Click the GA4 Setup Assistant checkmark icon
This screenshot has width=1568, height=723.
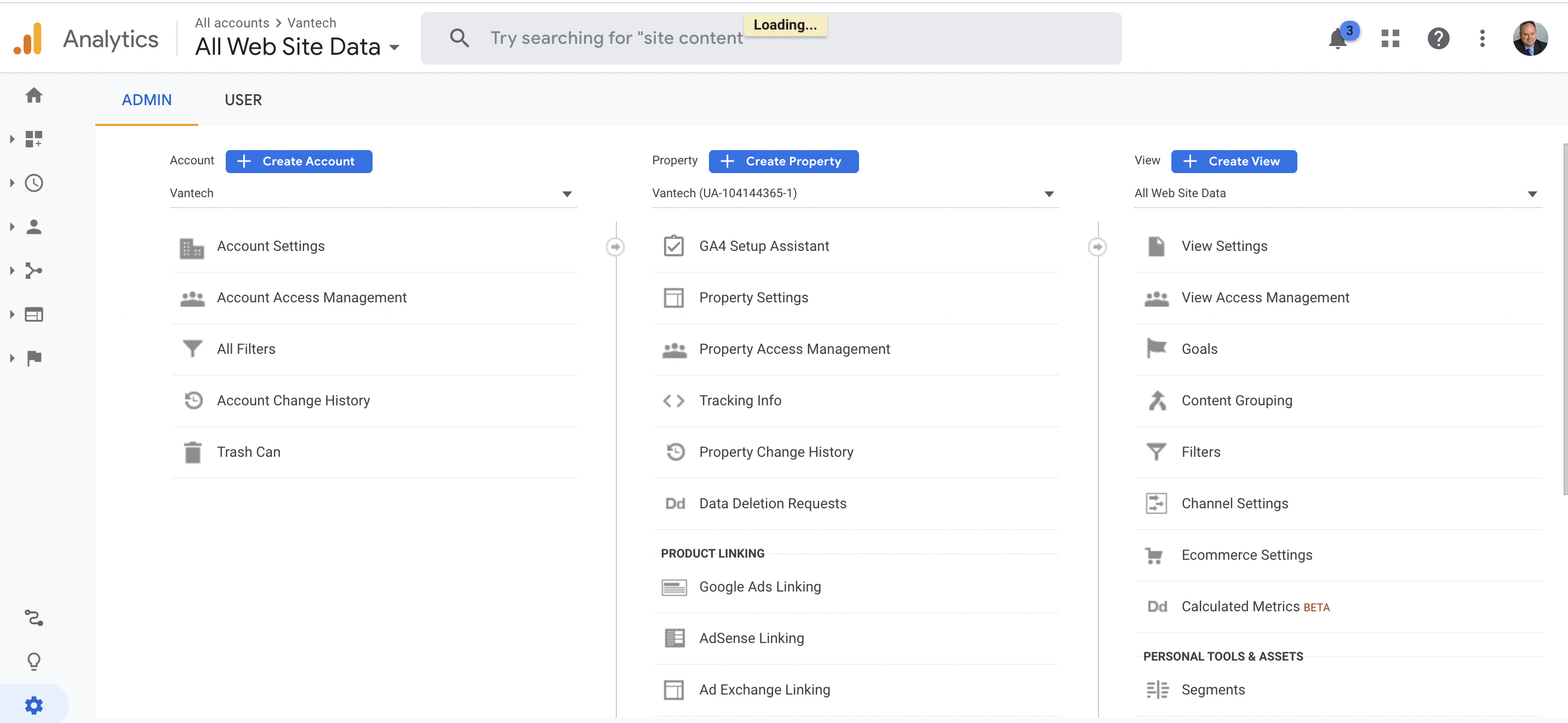coord(674,246)
